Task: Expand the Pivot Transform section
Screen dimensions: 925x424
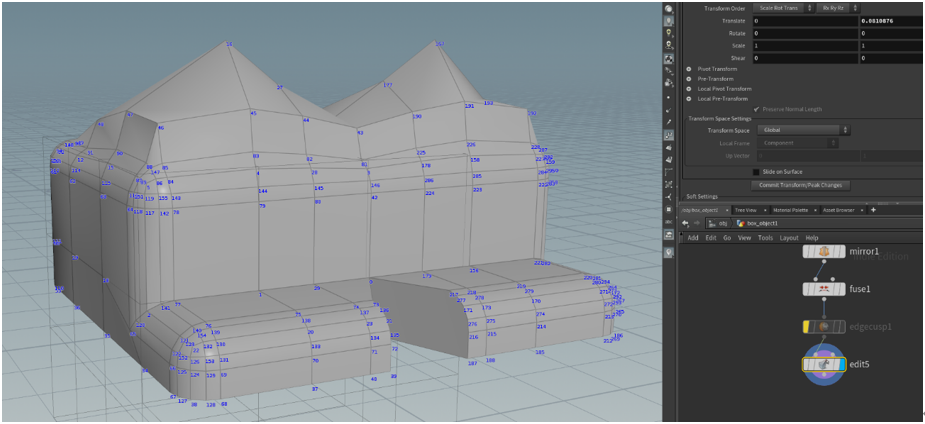Action: point(688,69)
